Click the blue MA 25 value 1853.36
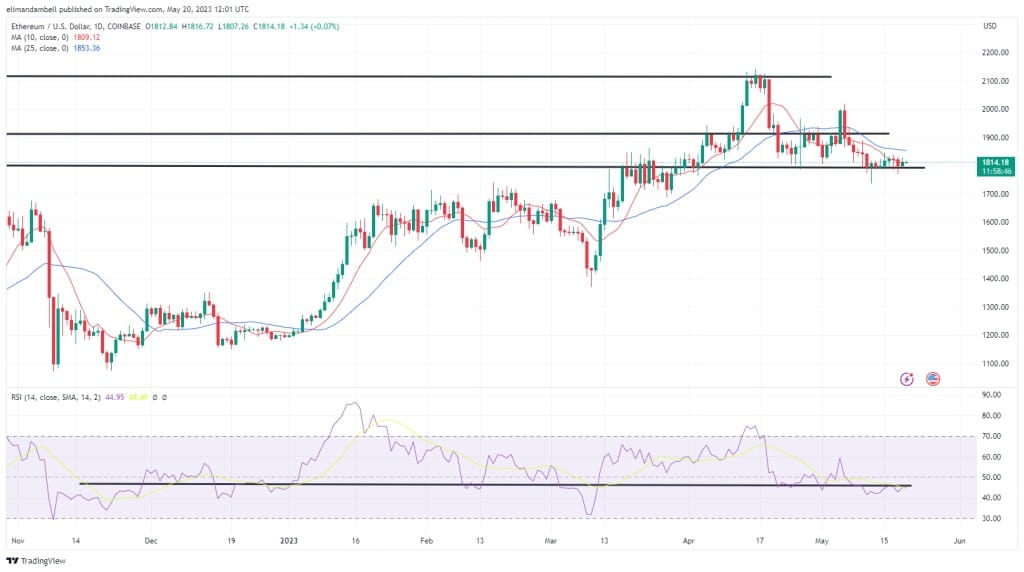This screenshot has width=1024, height=572. 86,48
